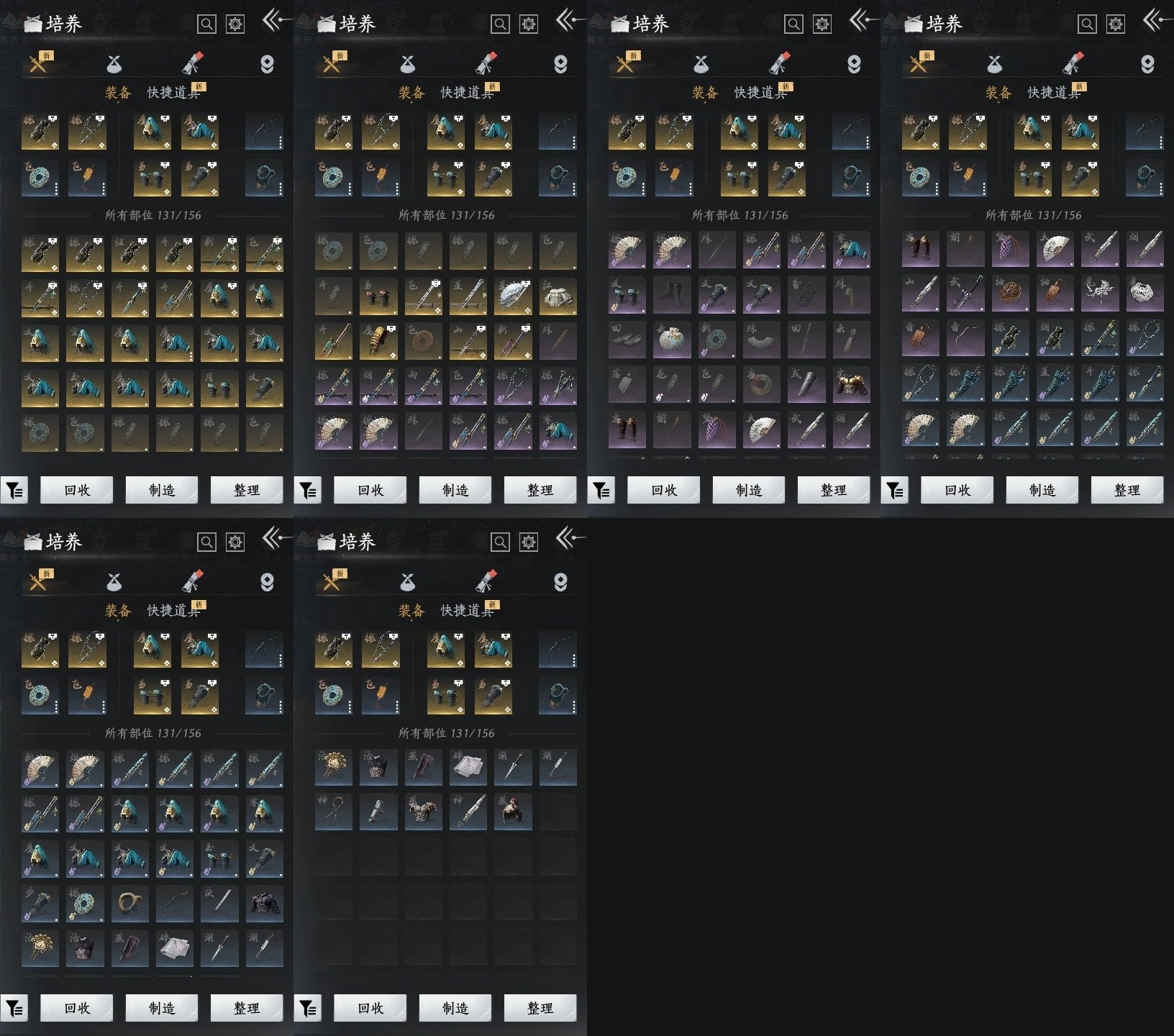Select the golden chest armor in third panel
The height and width of the screenshot is (1036, 1174).
pyautogui.click(x=851, y=385)
